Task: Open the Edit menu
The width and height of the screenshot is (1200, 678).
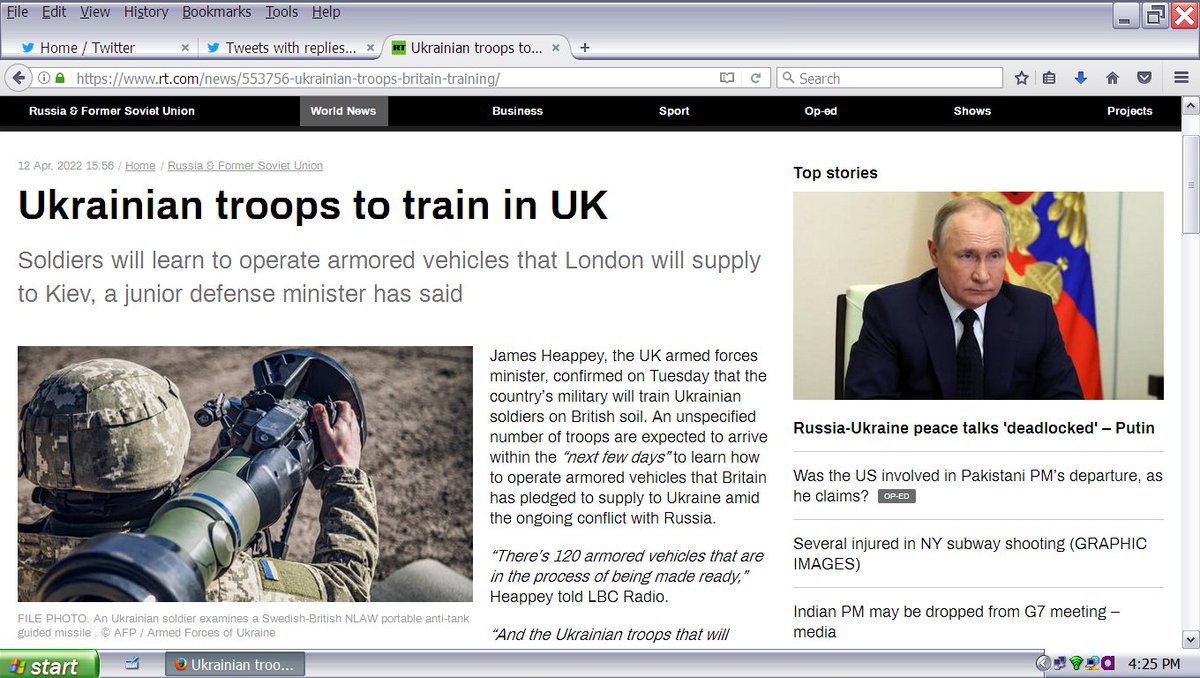Action: click(x=54, y=12)
